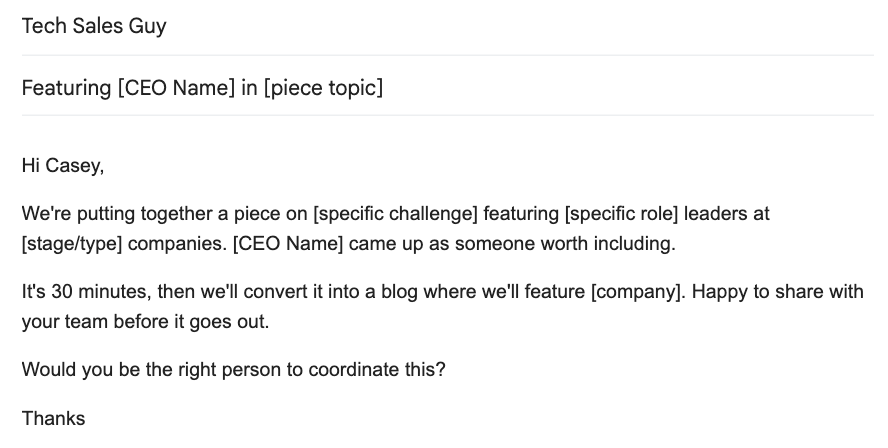Click [CEO Name] placeholder in the subject
Viewport: 888px width, 448px height.
(176, 88)
